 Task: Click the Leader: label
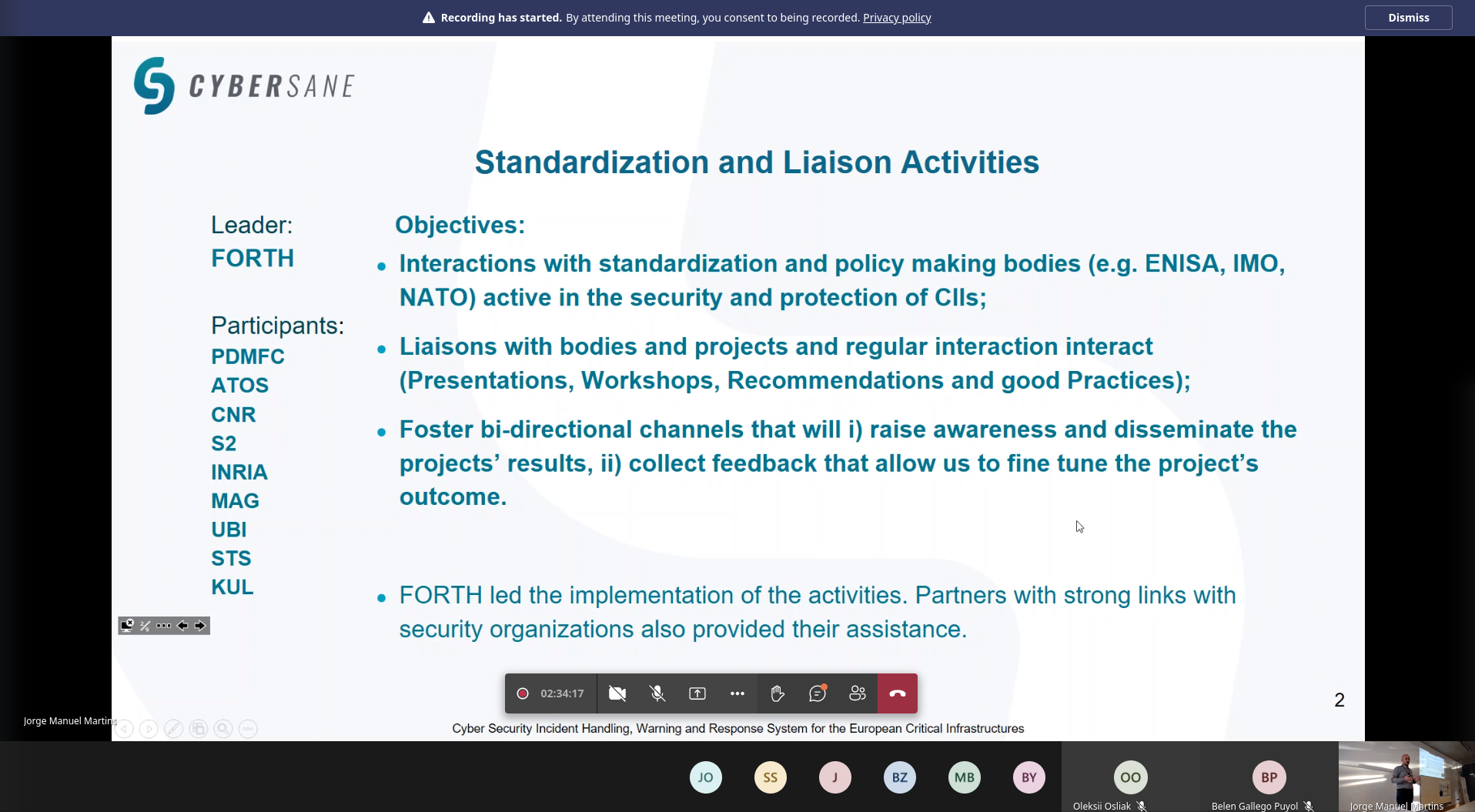point(252,225)
